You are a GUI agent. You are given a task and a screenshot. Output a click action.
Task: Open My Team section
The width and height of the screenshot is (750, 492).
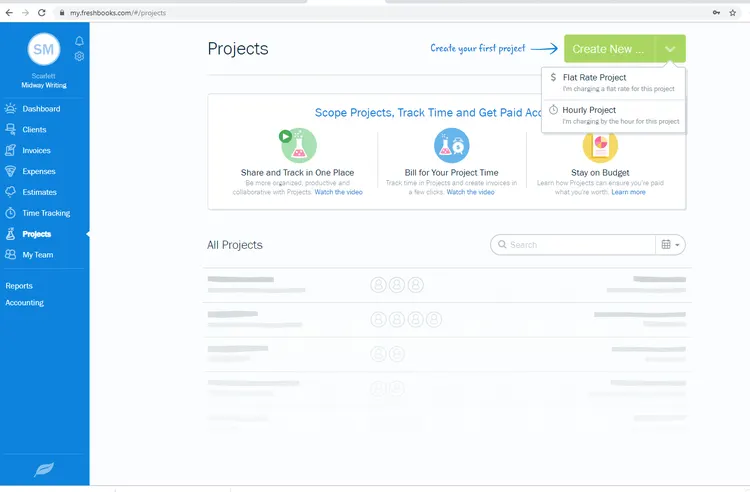click(38, 255)
